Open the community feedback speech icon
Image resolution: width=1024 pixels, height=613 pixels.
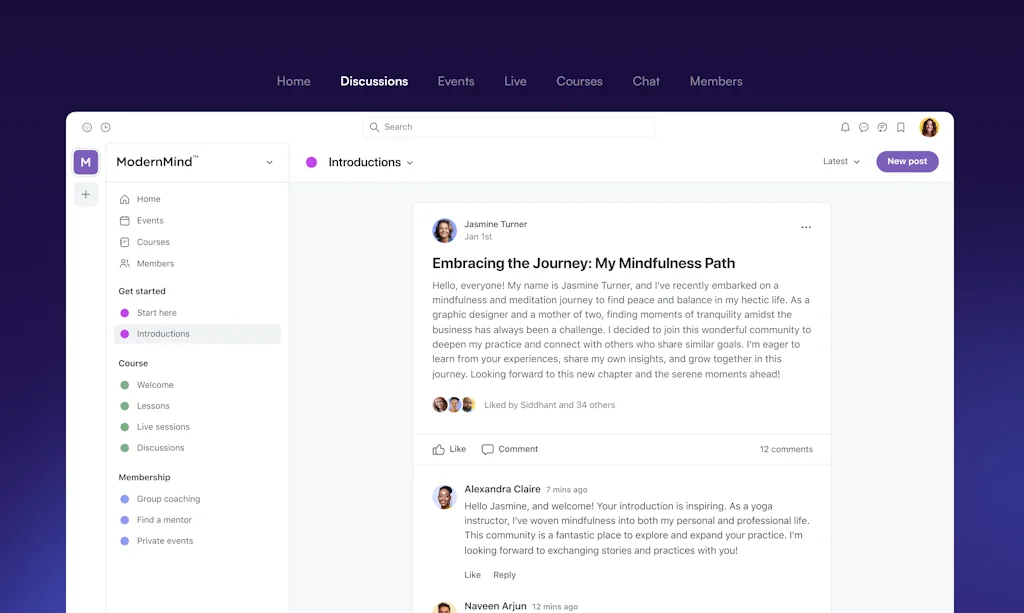tap(881, 127)
